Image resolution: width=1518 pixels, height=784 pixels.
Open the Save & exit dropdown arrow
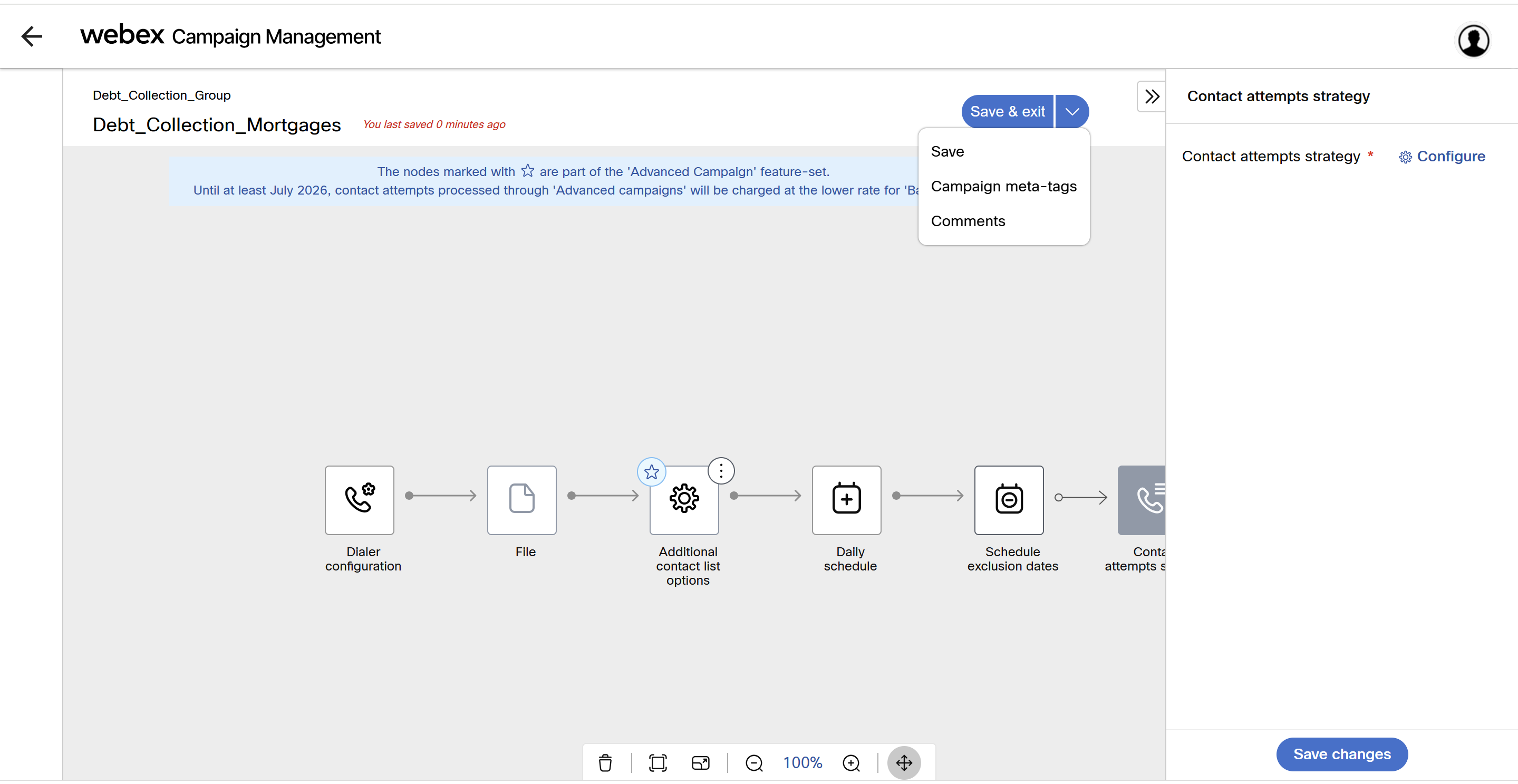click(x=1072, y=111)
